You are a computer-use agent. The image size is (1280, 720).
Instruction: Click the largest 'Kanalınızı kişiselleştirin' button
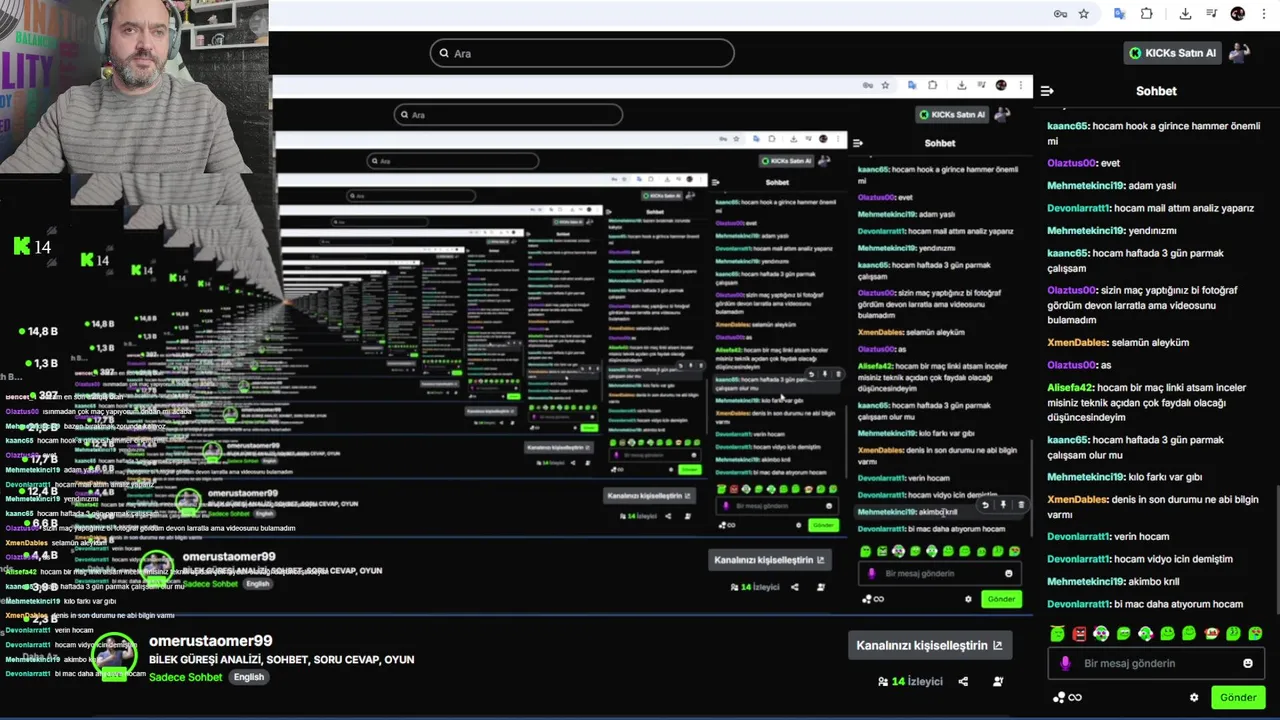click(929, 645)
